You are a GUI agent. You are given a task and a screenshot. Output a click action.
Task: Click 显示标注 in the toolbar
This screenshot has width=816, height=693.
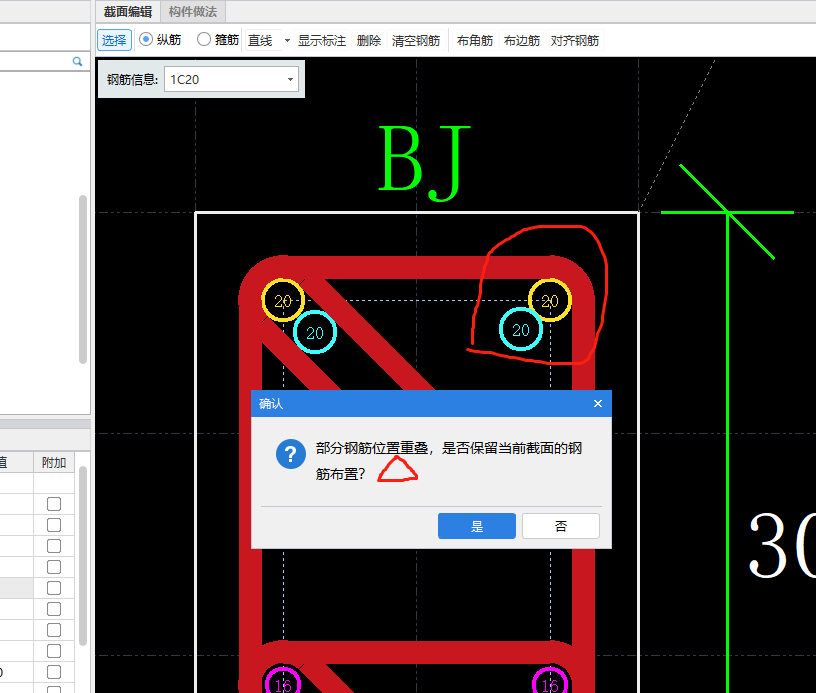click(322, 40)
